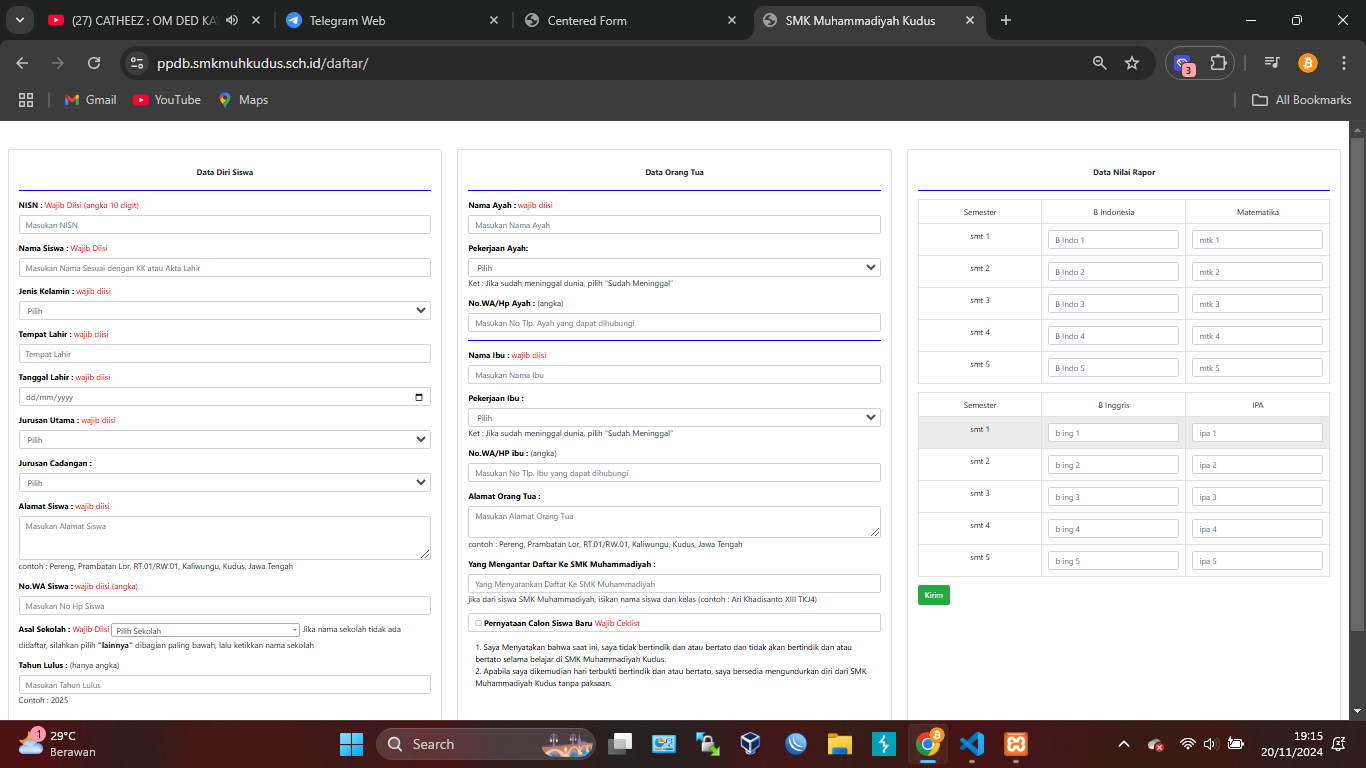Show hidden tray icons chevron
This screenshot has width=1366, height=768.
[1123, 744]
